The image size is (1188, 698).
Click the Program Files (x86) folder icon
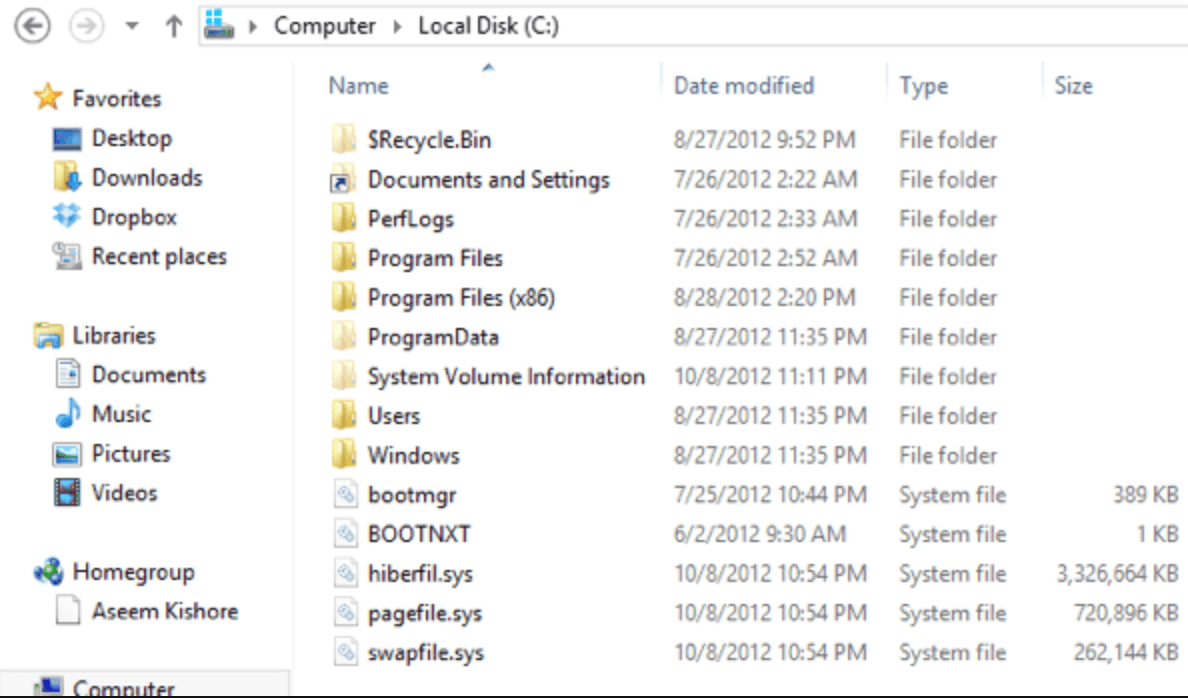343,296
